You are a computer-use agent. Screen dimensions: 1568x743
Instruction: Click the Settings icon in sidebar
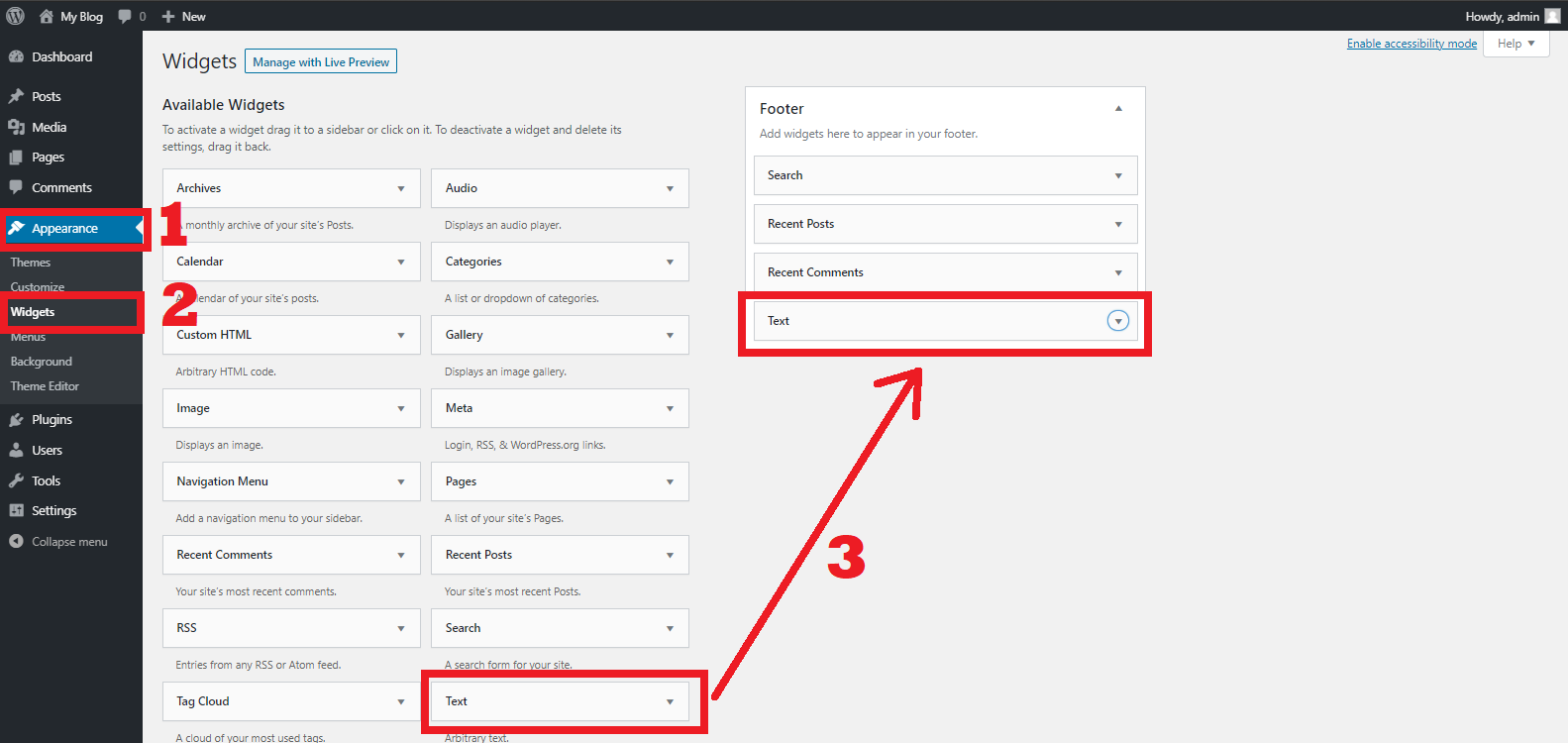[16, 511]
